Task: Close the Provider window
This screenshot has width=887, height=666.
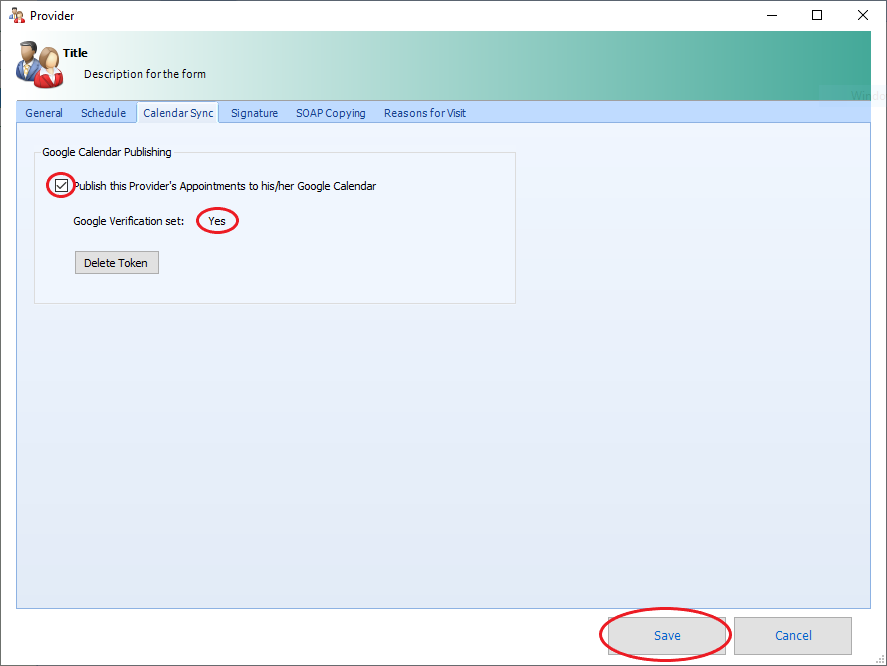Action: [863, 15]
